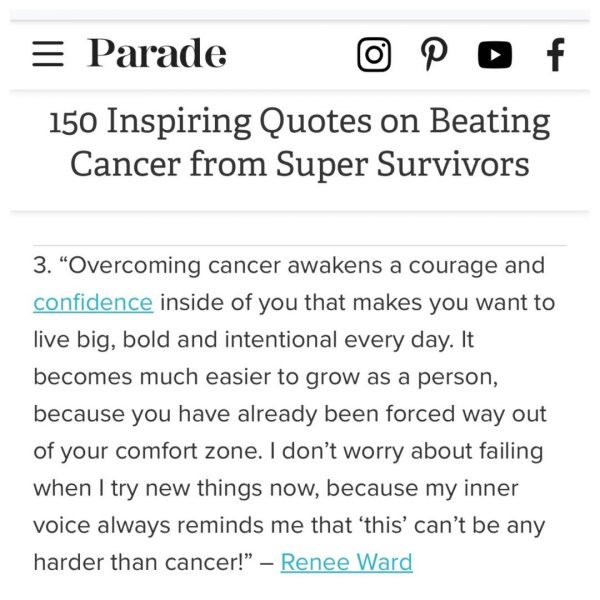
Task: Click the Parade logo
Action: pyautogui.click(x=156, y=53)
